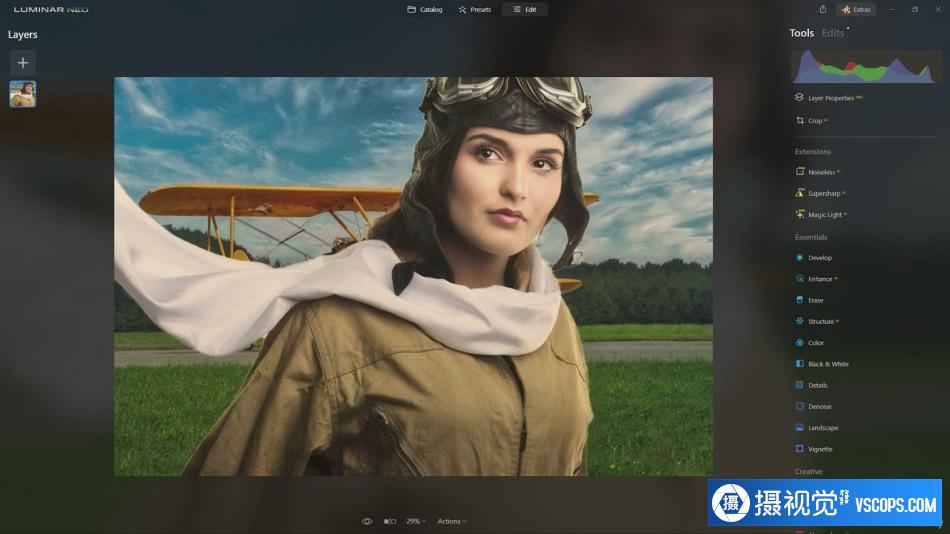Click the Extensions section label
The image size is (950, 534).
tap(812, 152)
